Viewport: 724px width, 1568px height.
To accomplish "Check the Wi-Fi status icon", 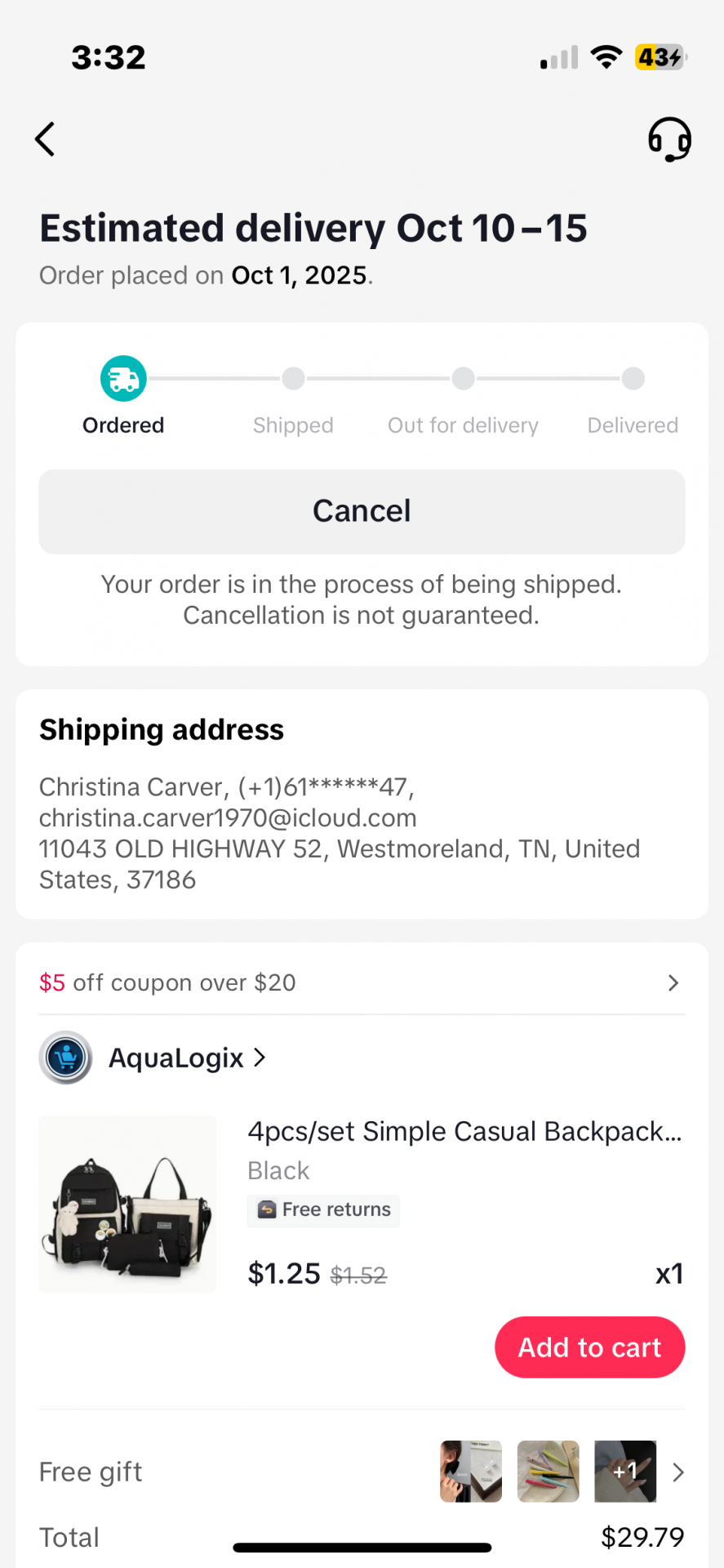I will coord(606,57).
